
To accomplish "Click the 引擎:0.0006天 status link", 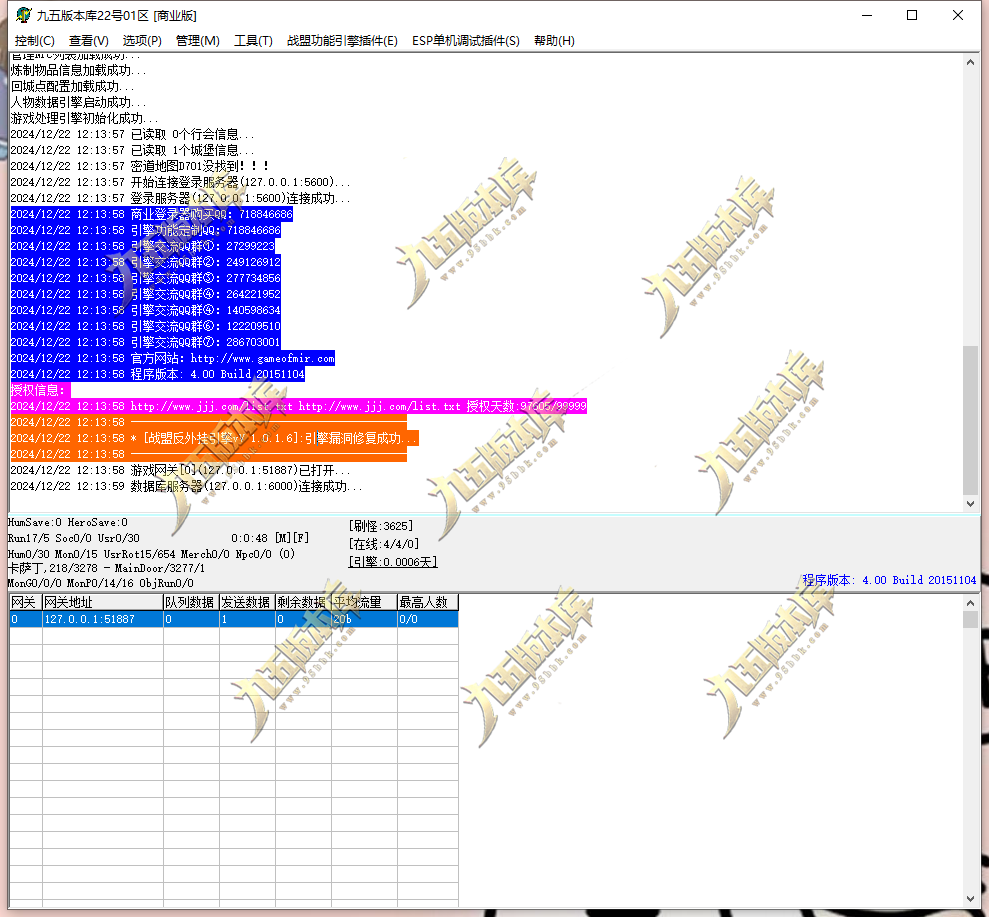I will point(393,562).
